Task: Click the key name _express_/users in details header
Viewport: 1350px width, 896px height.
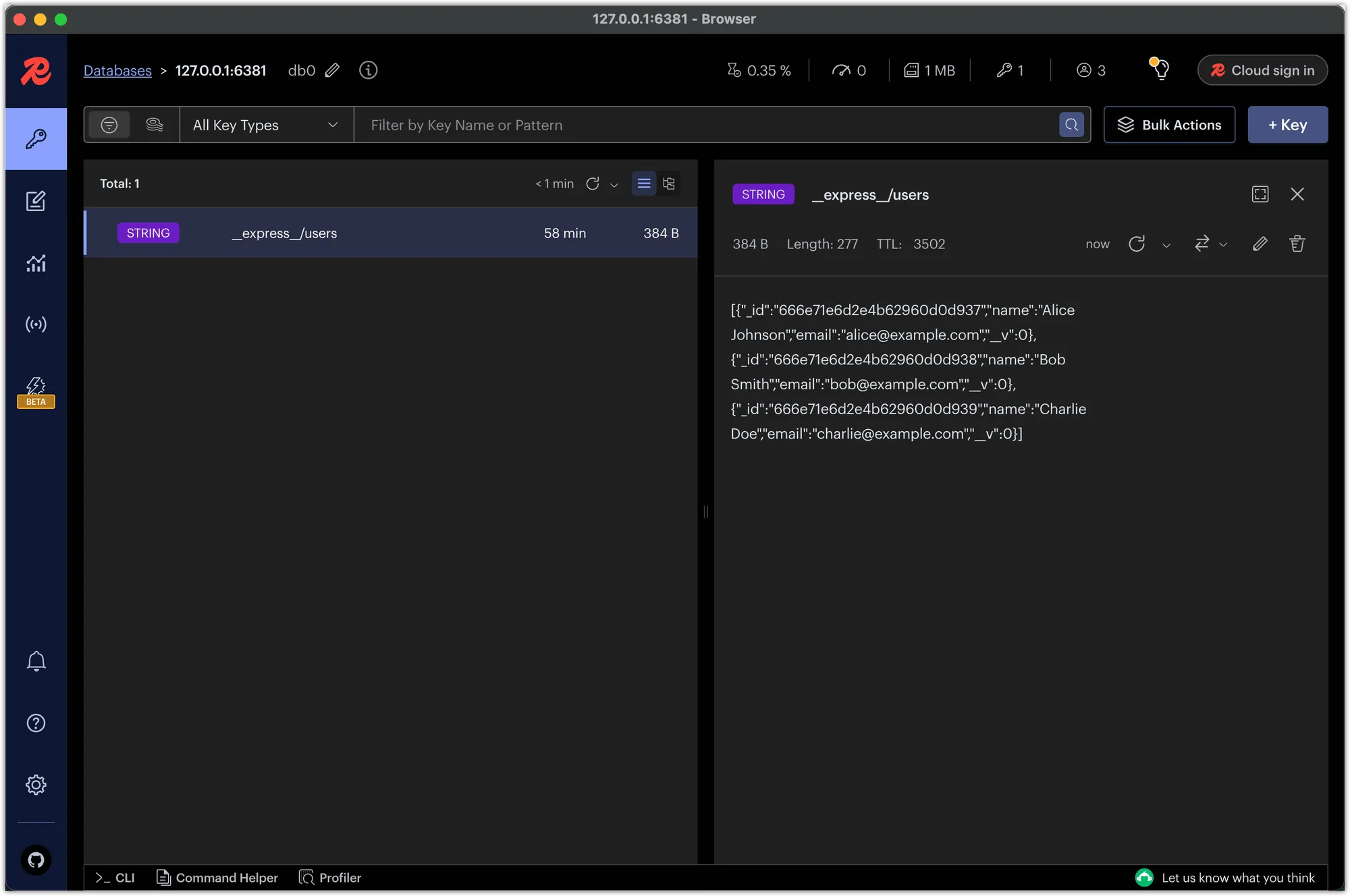Action: click(x=870, y=195)
